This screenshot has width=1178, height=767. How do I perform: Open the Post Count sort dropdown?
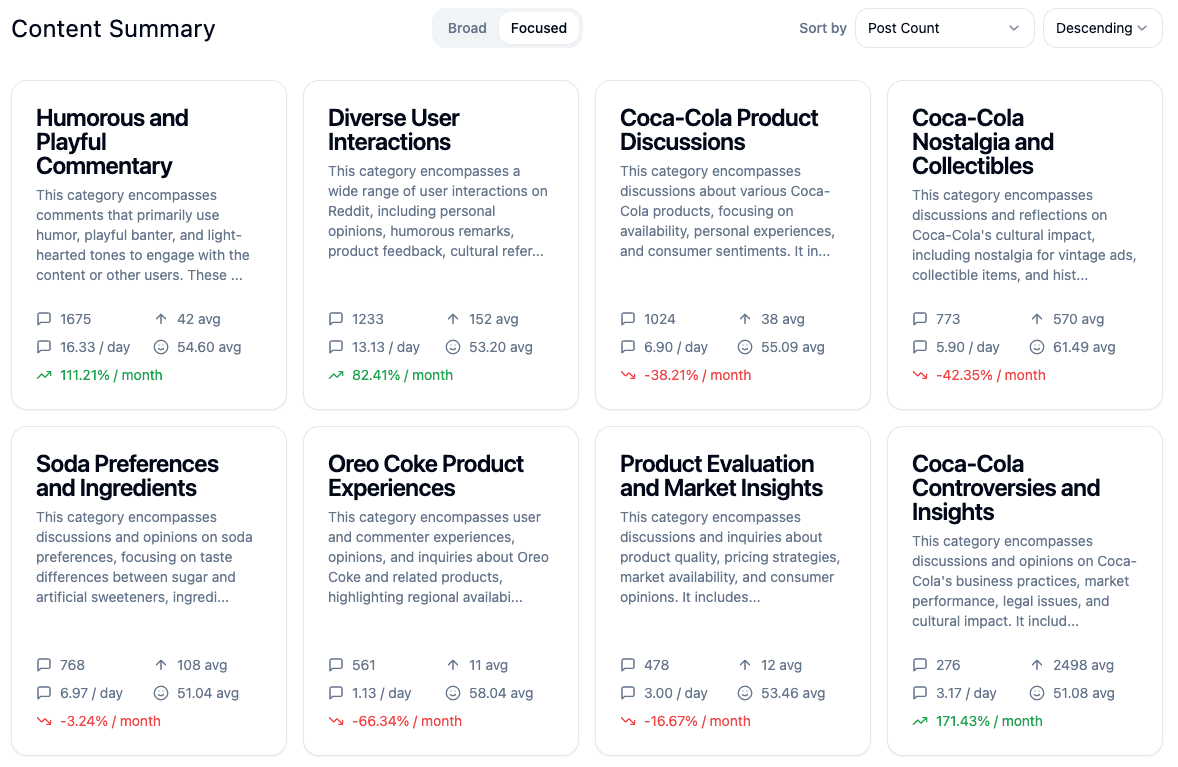[944, 28]
